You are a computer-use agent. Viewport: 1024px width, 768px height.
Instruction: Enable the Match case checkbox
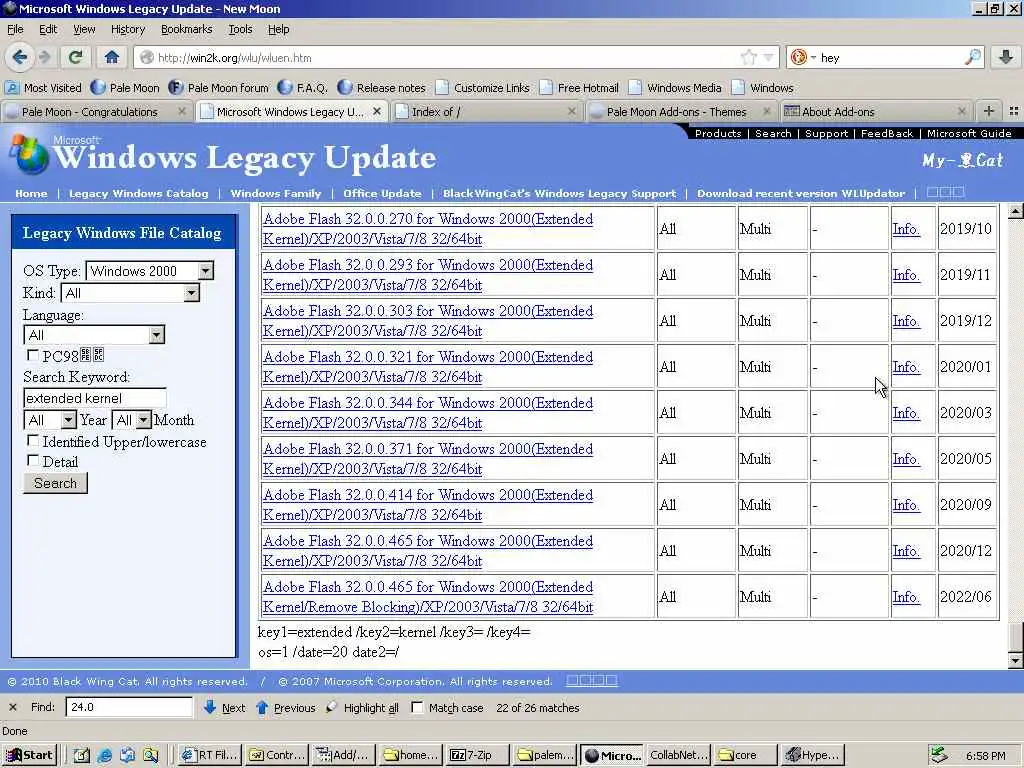coord(417,707)
